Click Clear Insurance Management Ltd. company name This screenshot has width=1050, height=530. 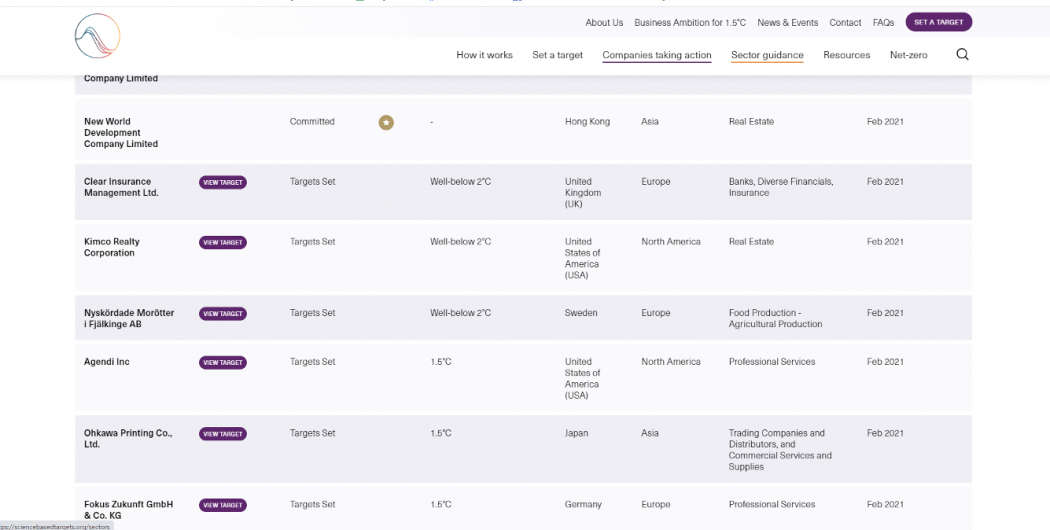tap(121, 187)
